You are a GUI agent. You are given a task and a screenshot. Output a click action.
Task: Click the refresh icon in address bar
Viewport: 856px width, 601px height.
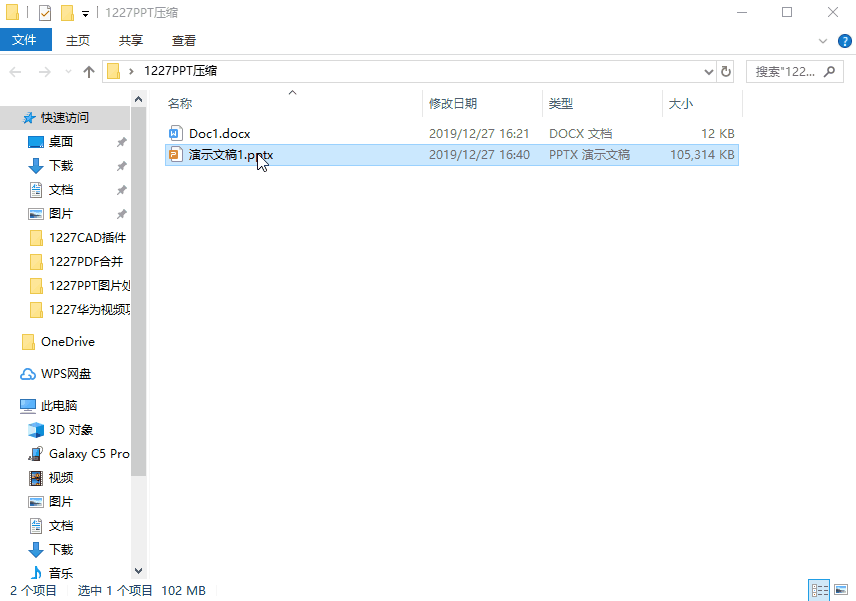pyautogui.click(x=726, y=71)
